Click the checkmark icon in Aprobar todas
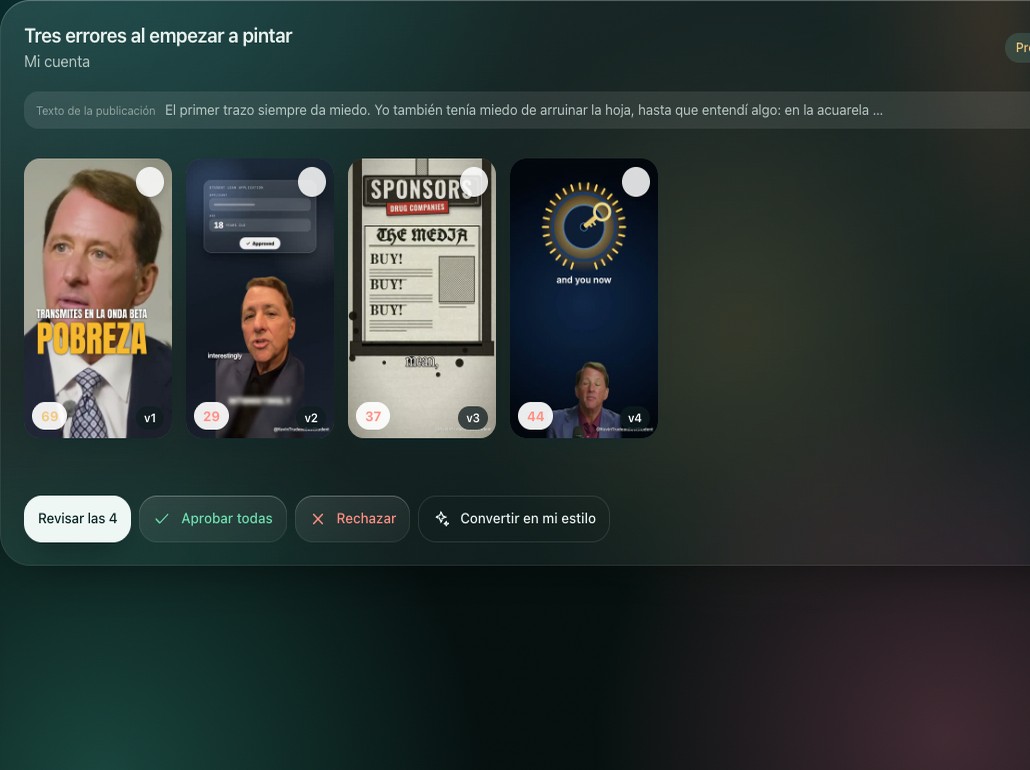Screen dimensions: 1030x770 coord(162,519)
